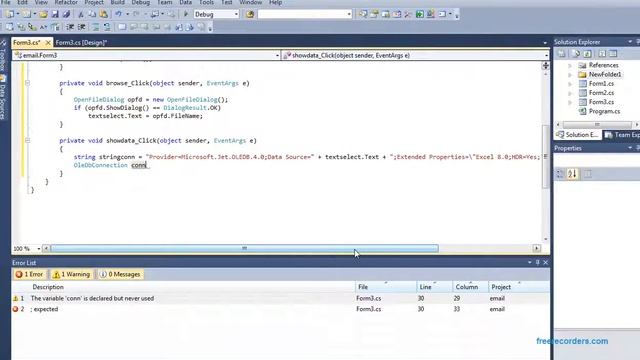Close the Form3.cs editor tab

[48, 42]
